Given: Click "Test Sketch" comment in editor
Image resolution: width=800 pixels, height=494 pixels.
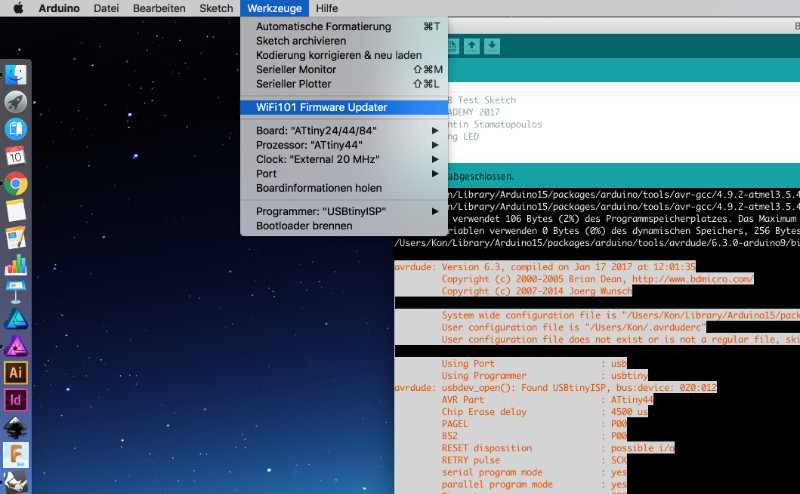Looking at the screenshot, I should [x=487, y=100].
